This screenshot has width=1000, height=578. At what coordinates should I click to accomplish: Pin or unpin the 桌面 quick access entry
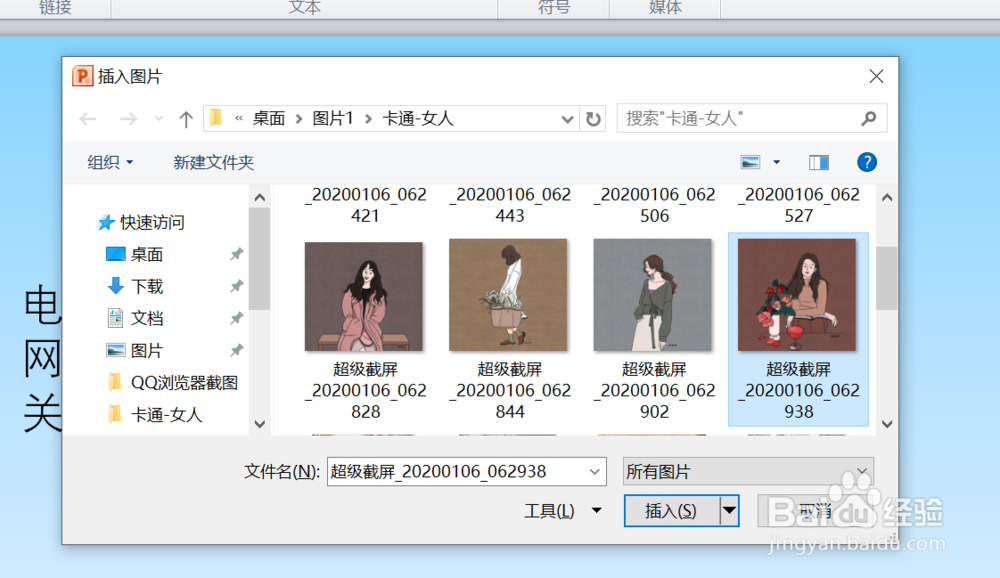click(237, 254)
